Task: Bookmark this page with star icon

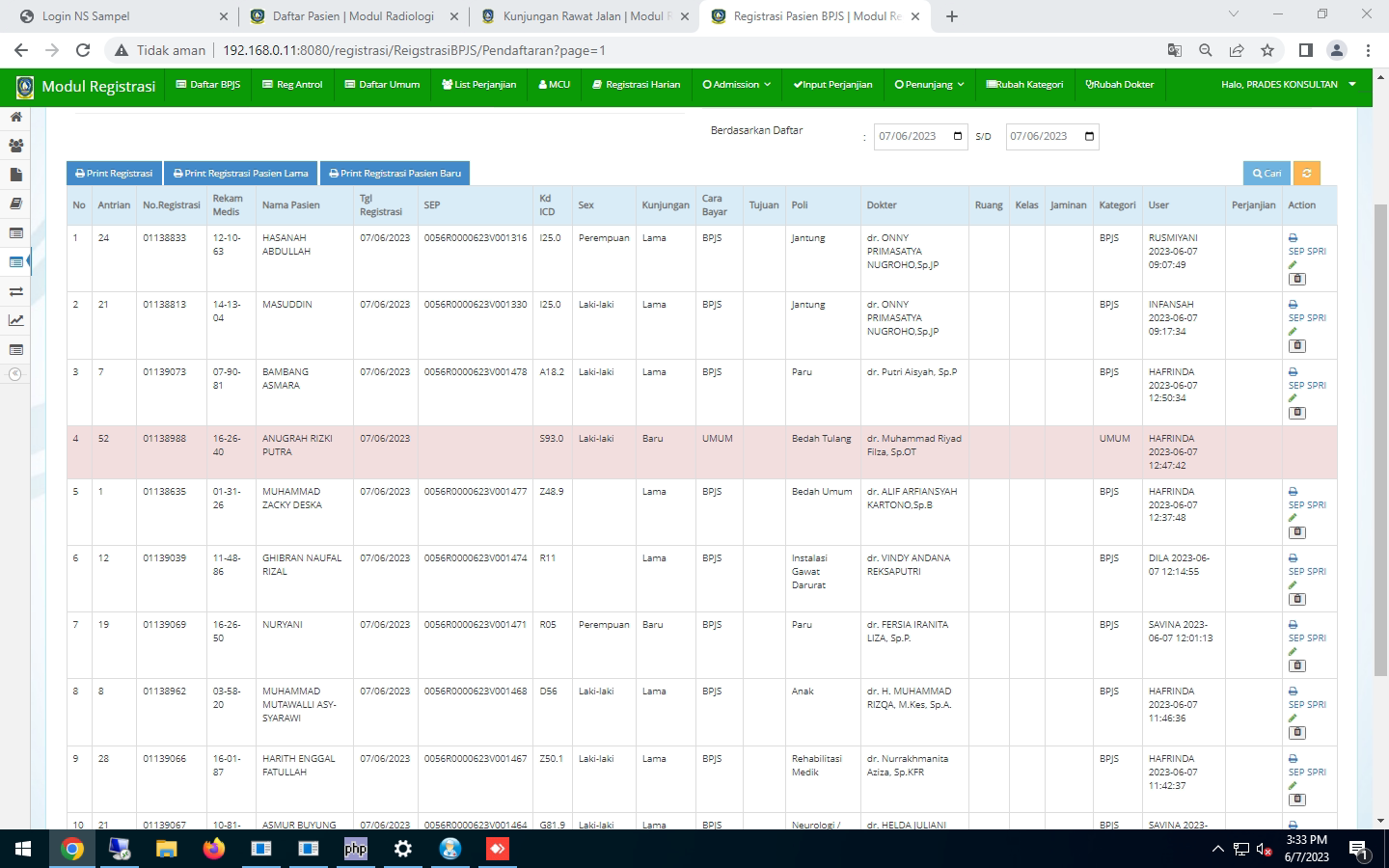Action: (1267, 50)
